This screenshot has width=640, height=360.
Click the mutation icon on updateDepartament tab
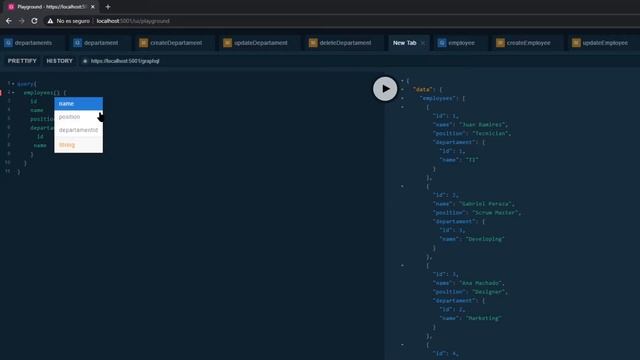[x=227, y=43]
